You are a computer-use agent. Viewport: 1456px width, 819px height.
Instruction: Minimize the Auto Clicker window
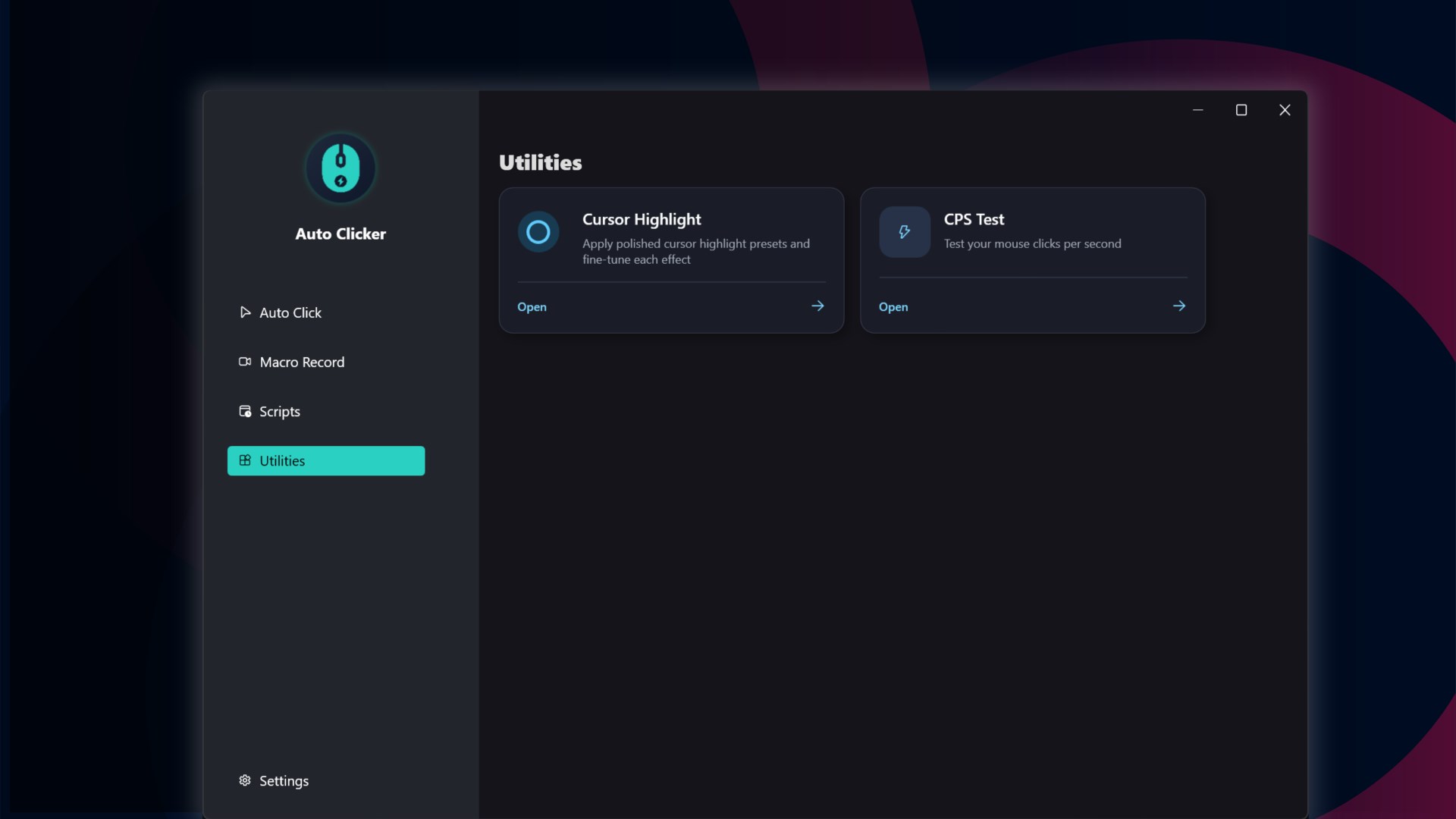[1198, 110]
